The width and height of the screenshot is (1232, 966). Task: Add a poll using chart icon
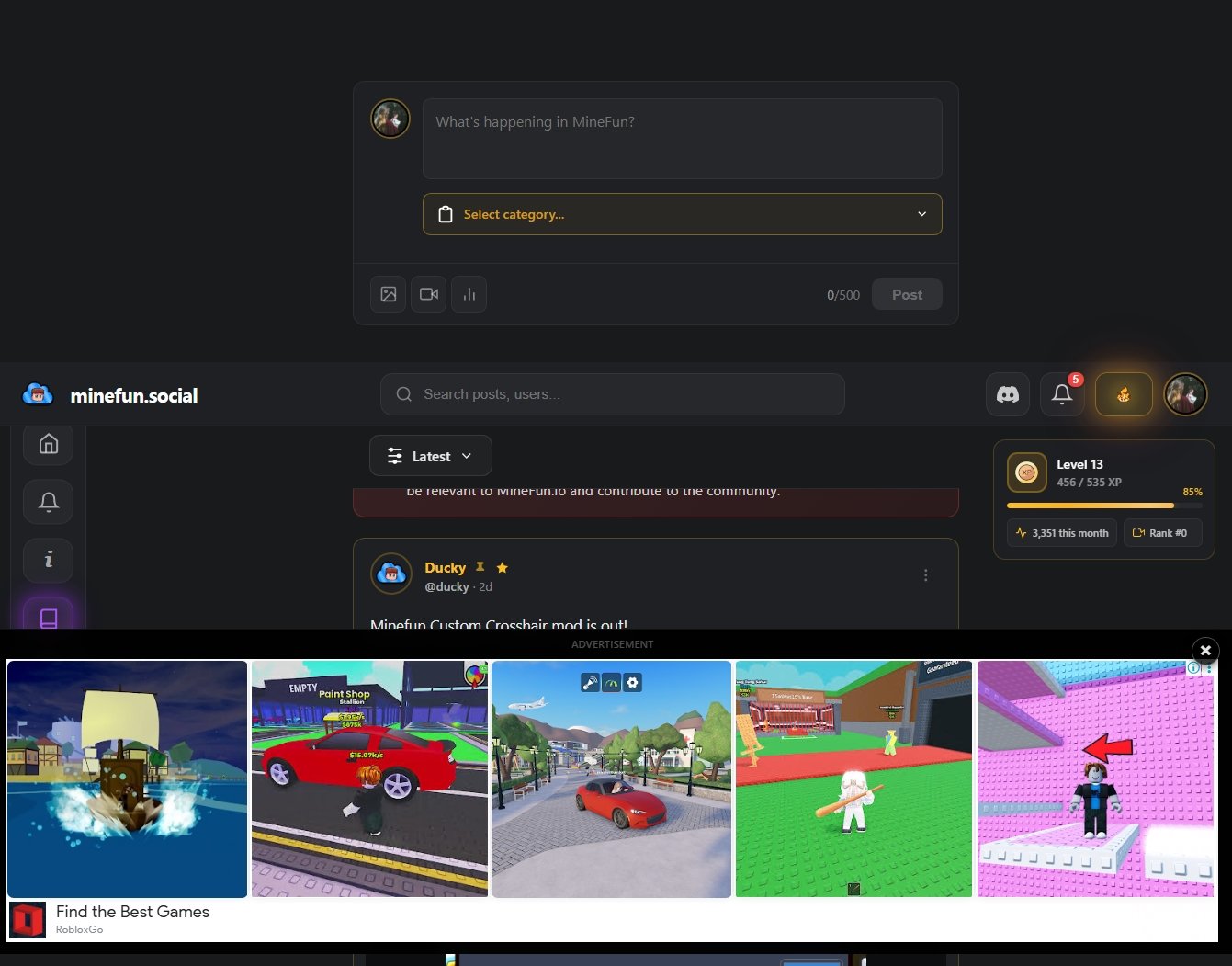tap(469, 294)
